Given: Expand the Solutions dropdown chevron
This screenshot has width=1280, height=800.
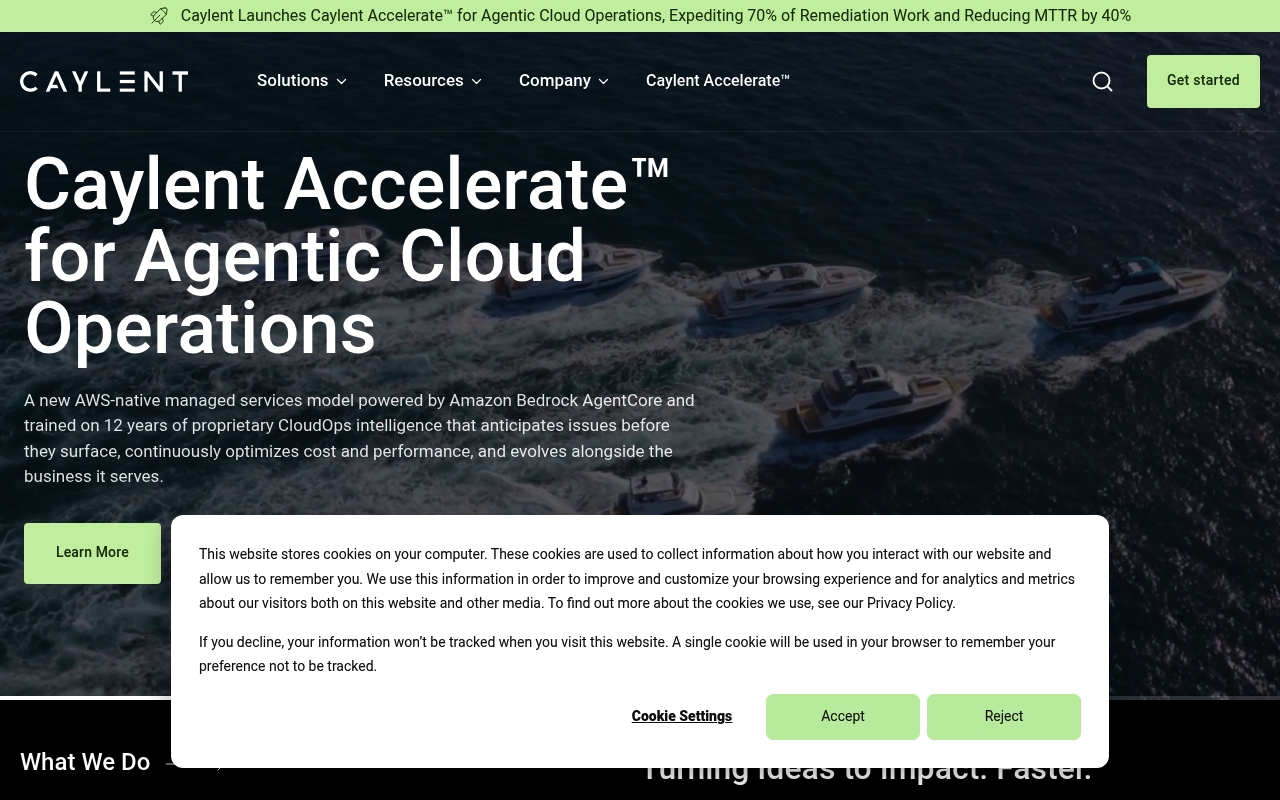Looking at the screenshot, I should pyautogui.click(x=341, y=81).
